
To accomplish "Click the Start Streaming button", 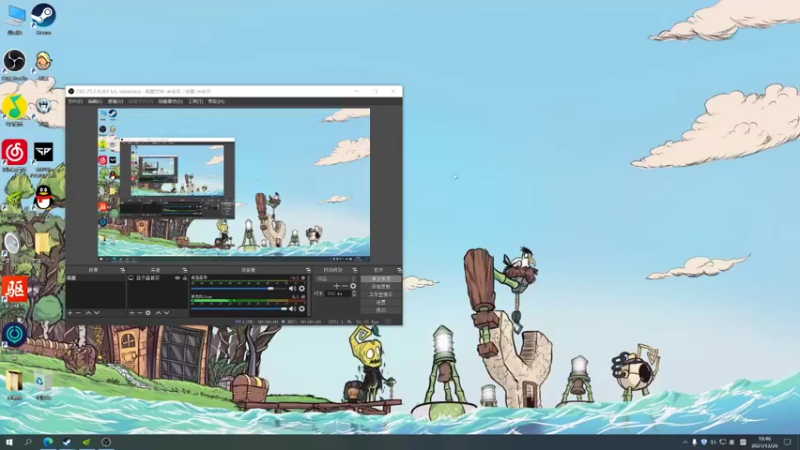I will [x=381, y=279].
